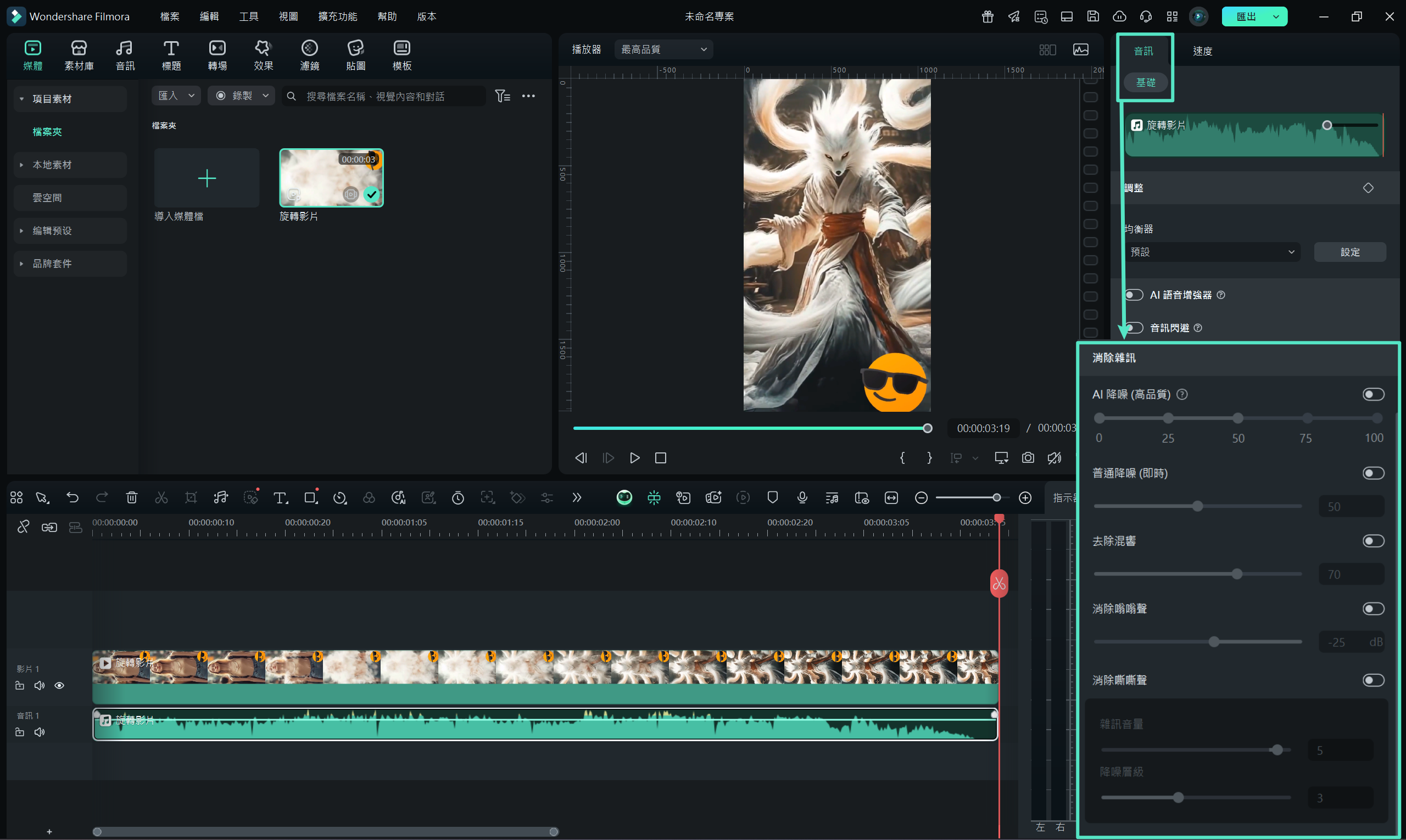Click the snapshot camera icon
This screenshot has width=1406, height=840.
tap(1028, 457)
